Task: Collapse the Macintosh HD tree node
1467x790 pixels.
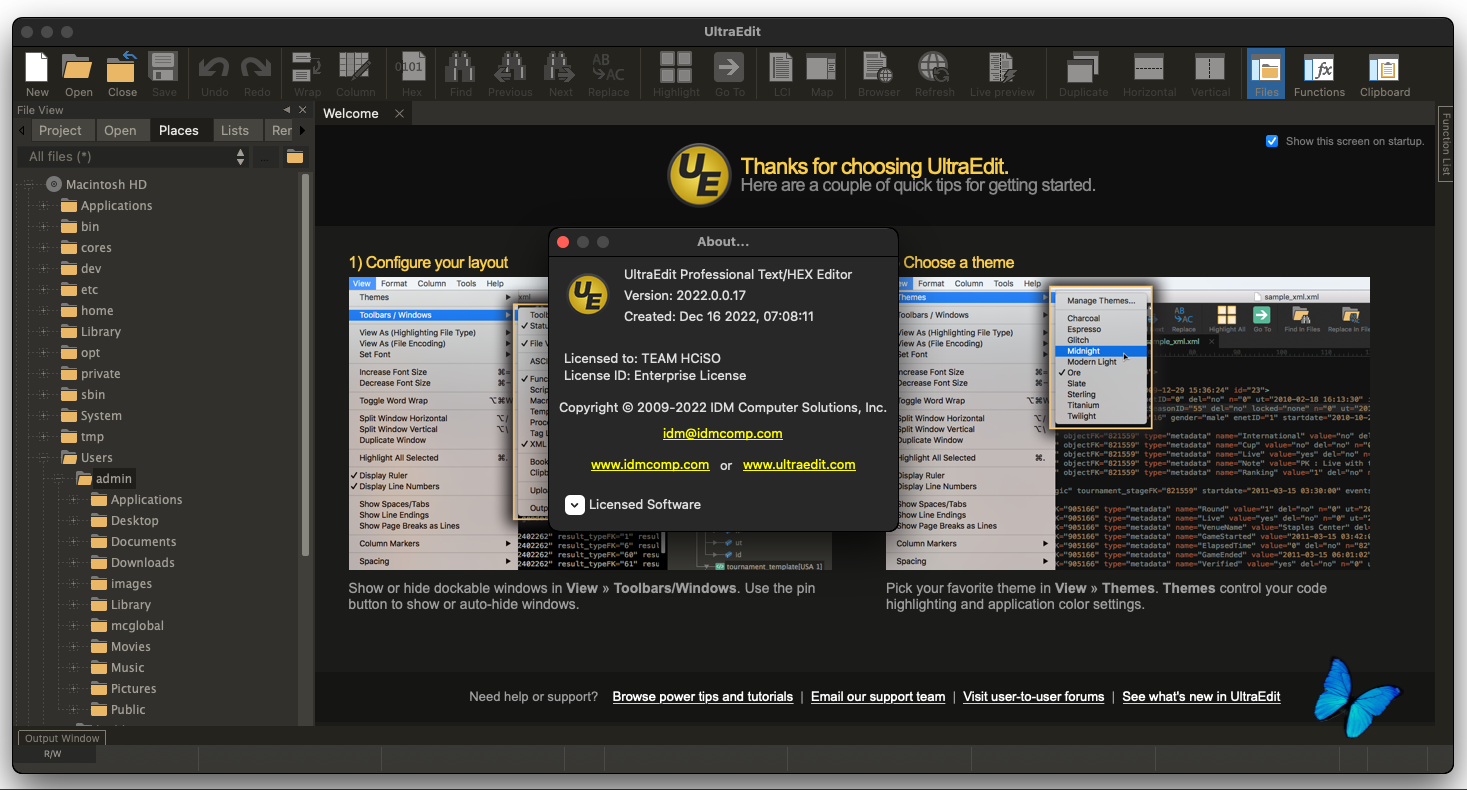Action: pyautogui.click(x=29, y=185)
